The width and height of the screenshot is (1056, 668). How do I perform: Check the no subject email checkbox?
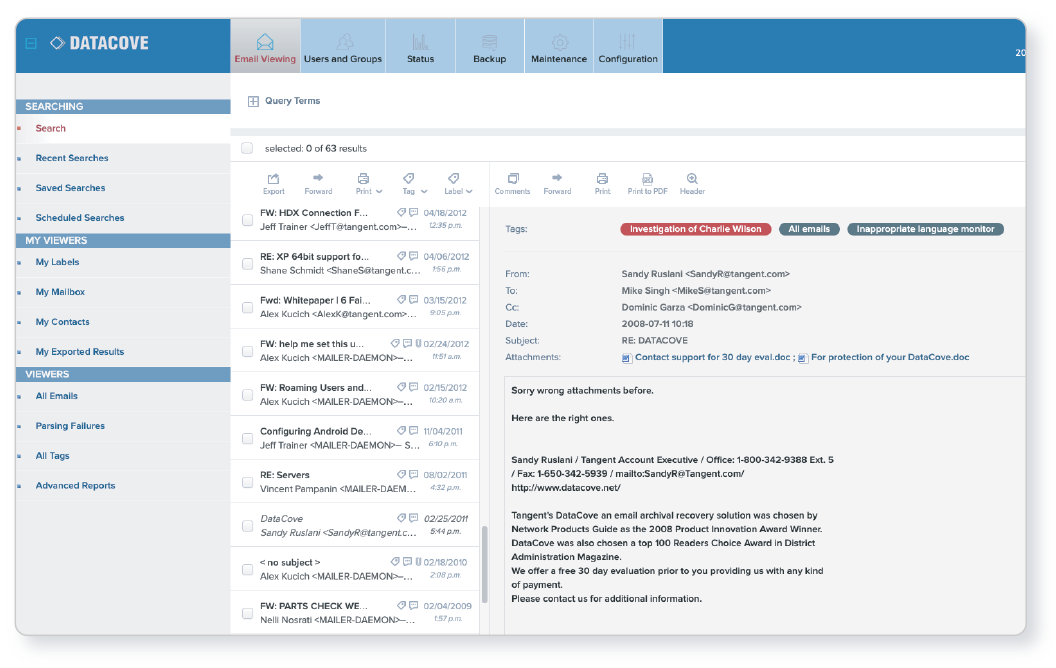point(247,570)
